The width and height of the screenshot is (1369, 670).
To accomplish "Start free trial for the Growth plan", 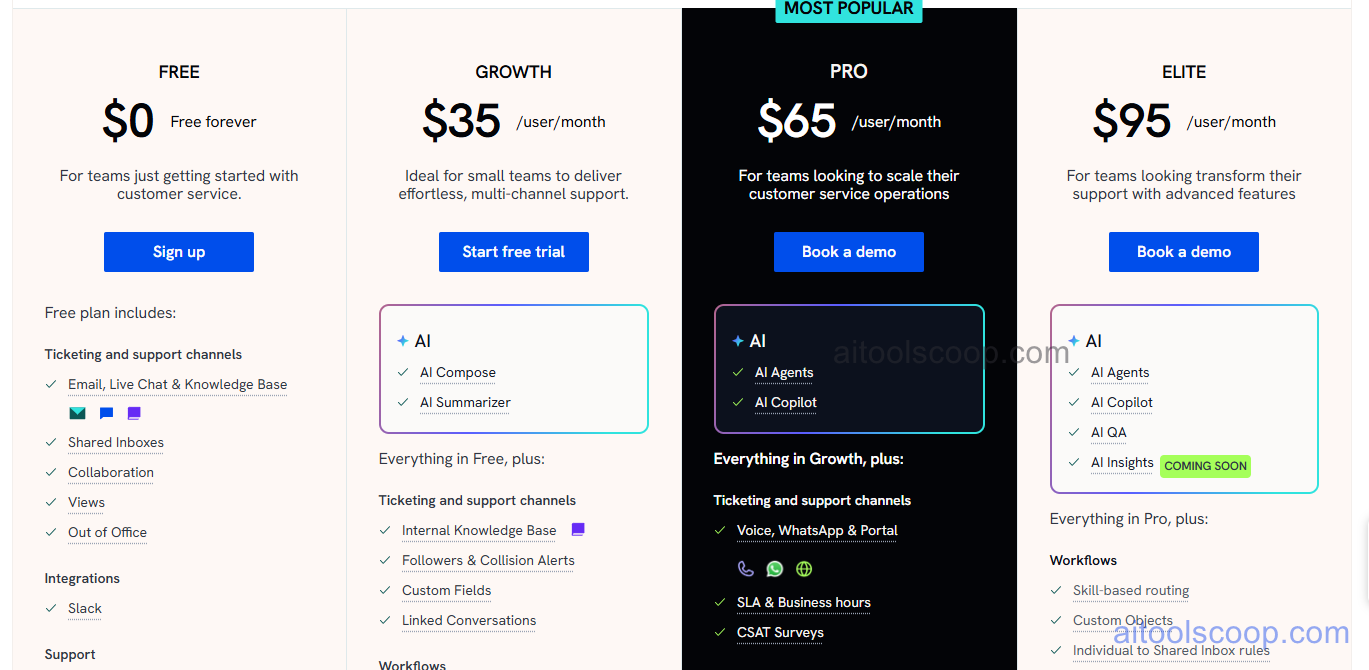I will pyautogui.click(x=513, y=251).
